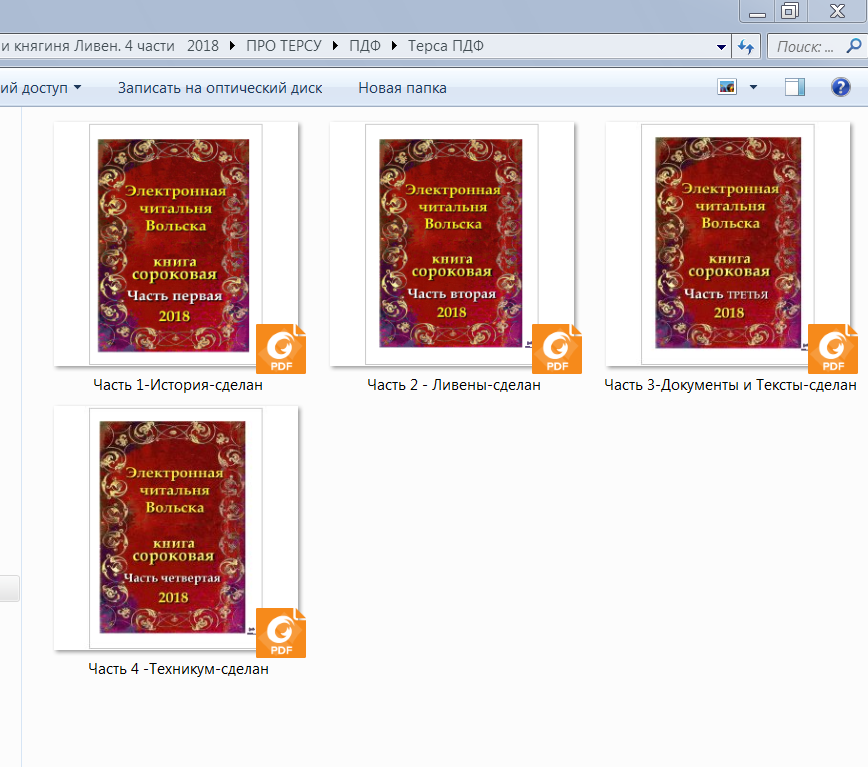Toggle the preview pane

click(x=795, y=88)
